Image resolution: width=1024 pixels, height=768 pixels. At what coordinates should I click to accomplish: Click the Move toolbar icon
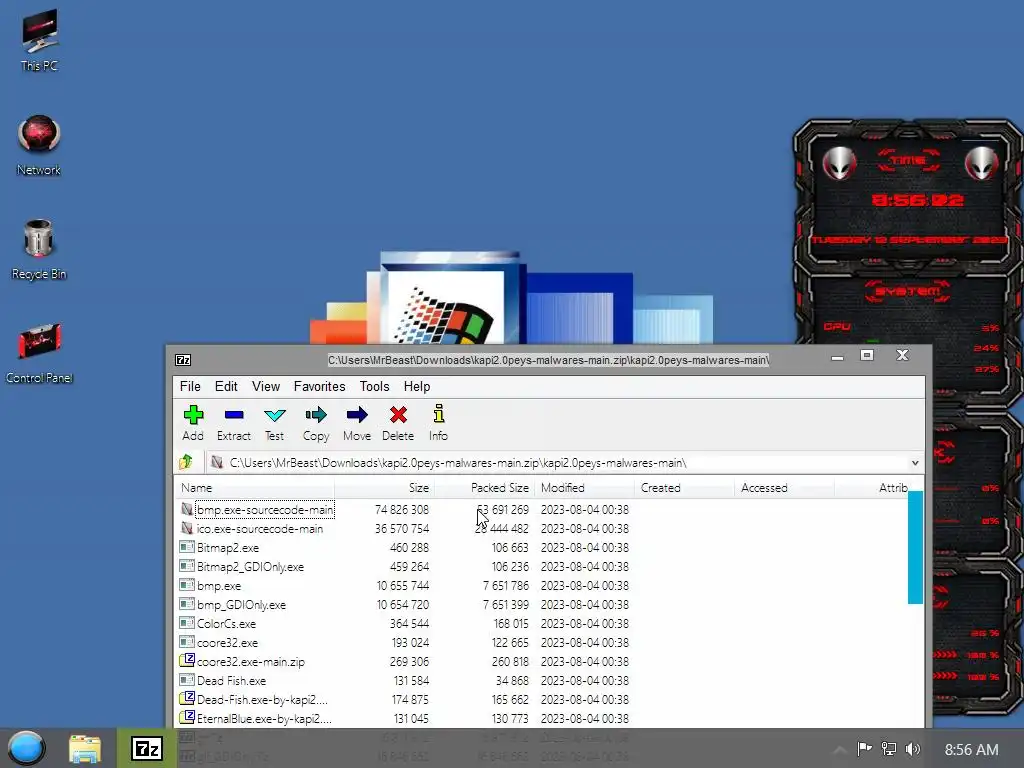357,415
